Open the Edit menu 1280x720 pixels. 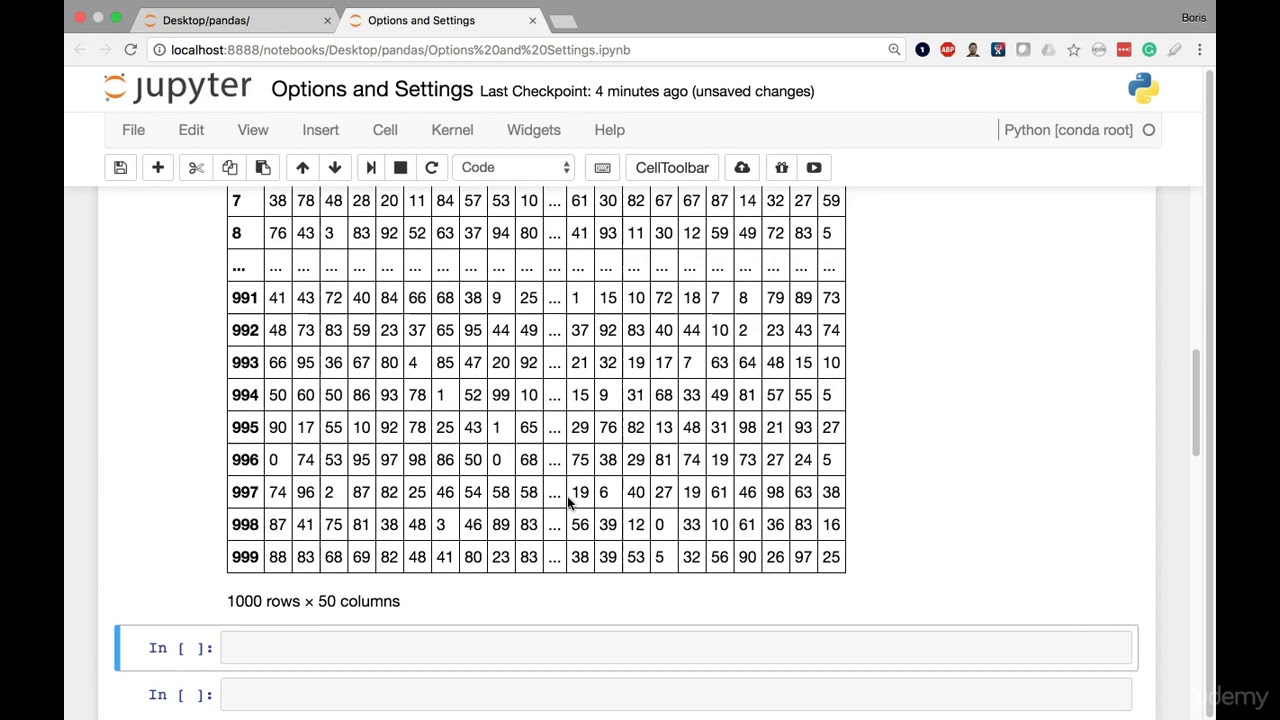coord(191,130)
